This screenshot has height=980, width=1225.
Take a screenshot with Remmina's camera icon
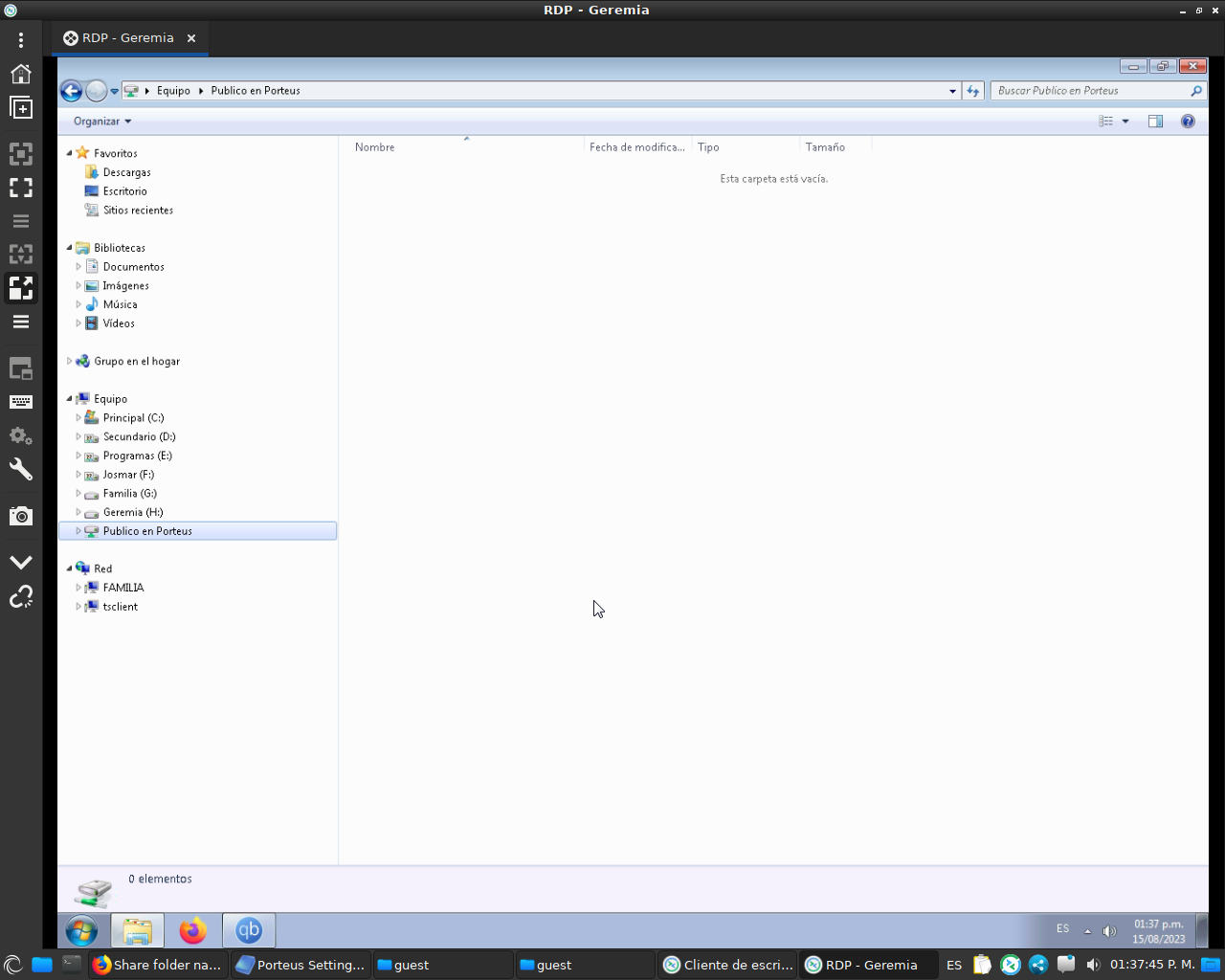21,516
